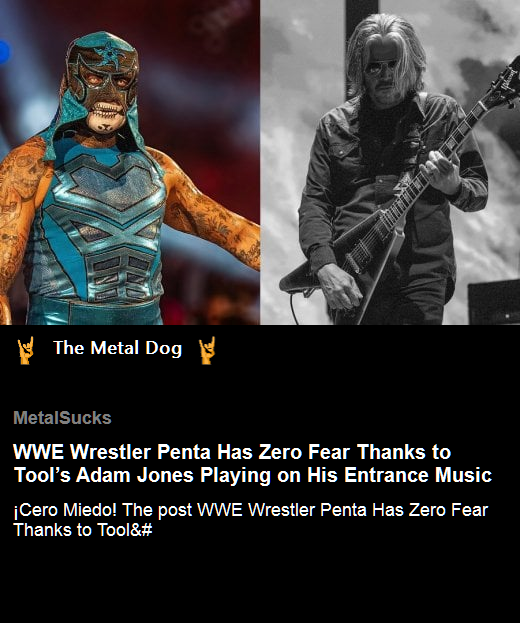Open the masked wrestler photo
This screenshot has height=623, width=520.
(x=130, y=162)
